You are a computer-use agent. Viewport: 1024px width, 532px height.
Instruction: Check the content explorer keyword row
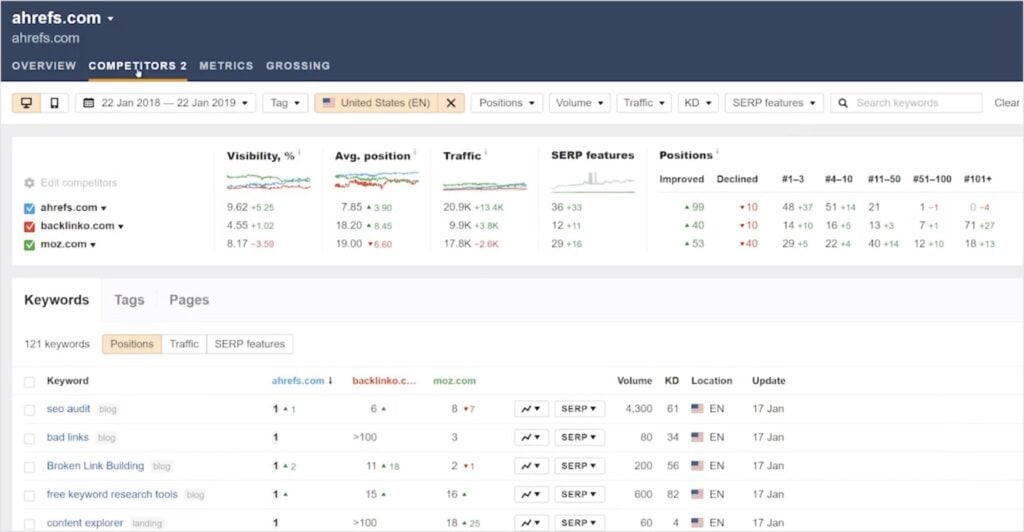point(29,524)
